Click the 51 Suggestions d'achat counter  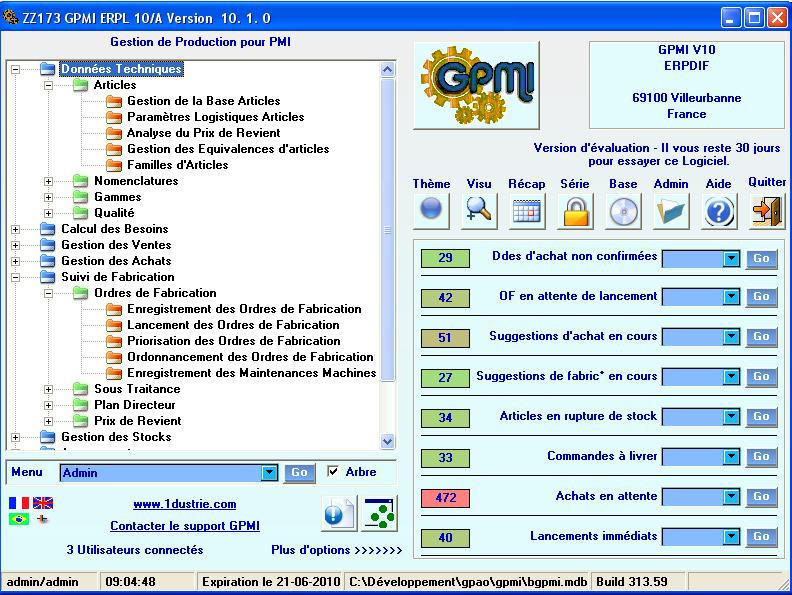pos(445,338)
